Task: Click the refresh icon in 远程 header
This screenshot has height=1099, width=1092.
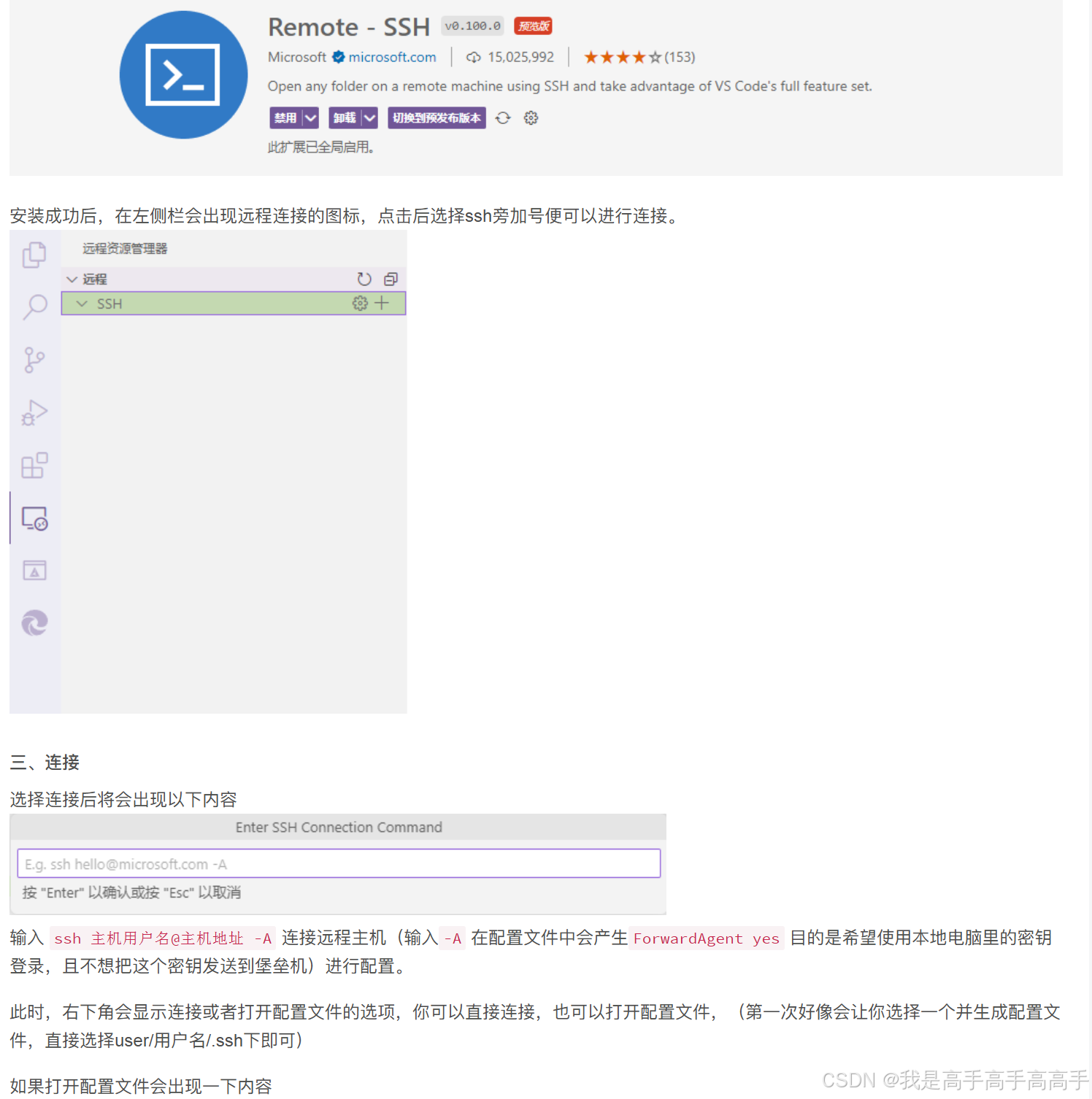Action: 364,279
